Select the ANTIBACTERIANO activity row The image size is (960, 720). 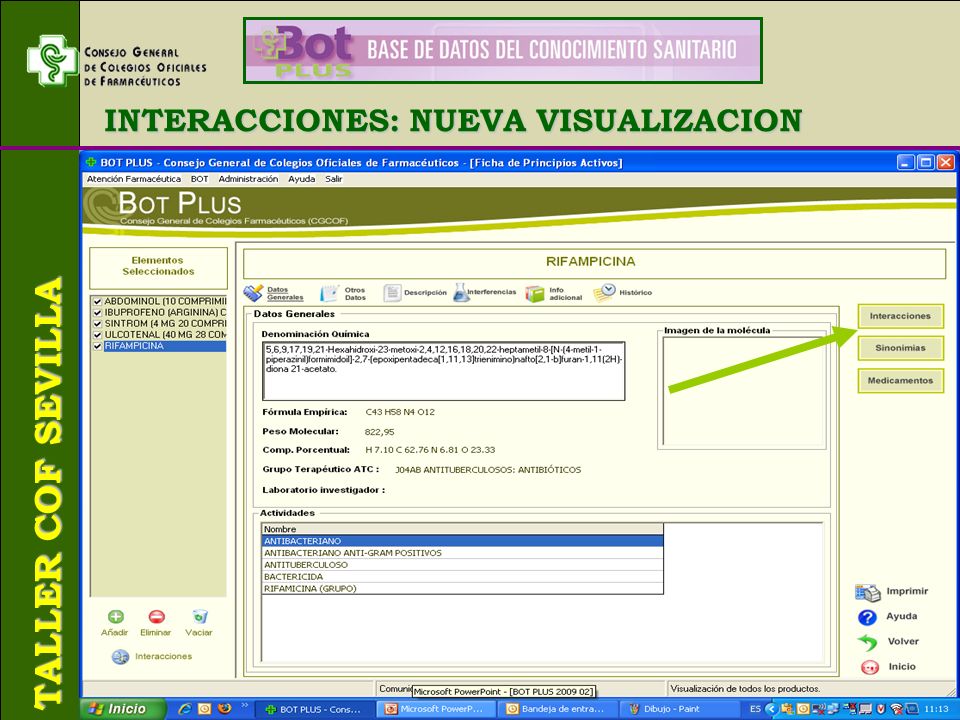[462, 541]
